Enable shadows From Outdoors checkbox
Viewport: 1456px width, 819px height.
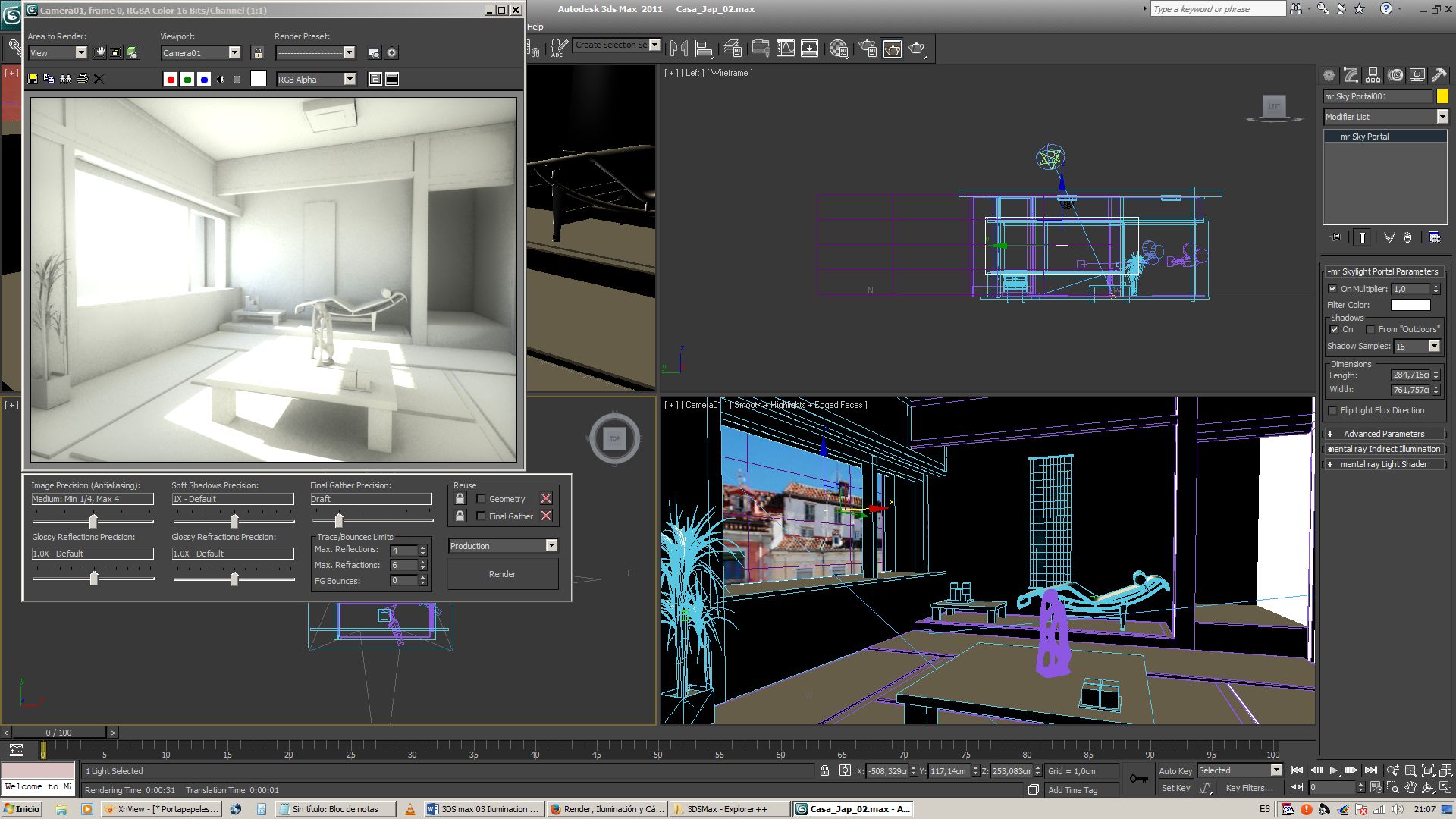click(x=1370, y=329)
